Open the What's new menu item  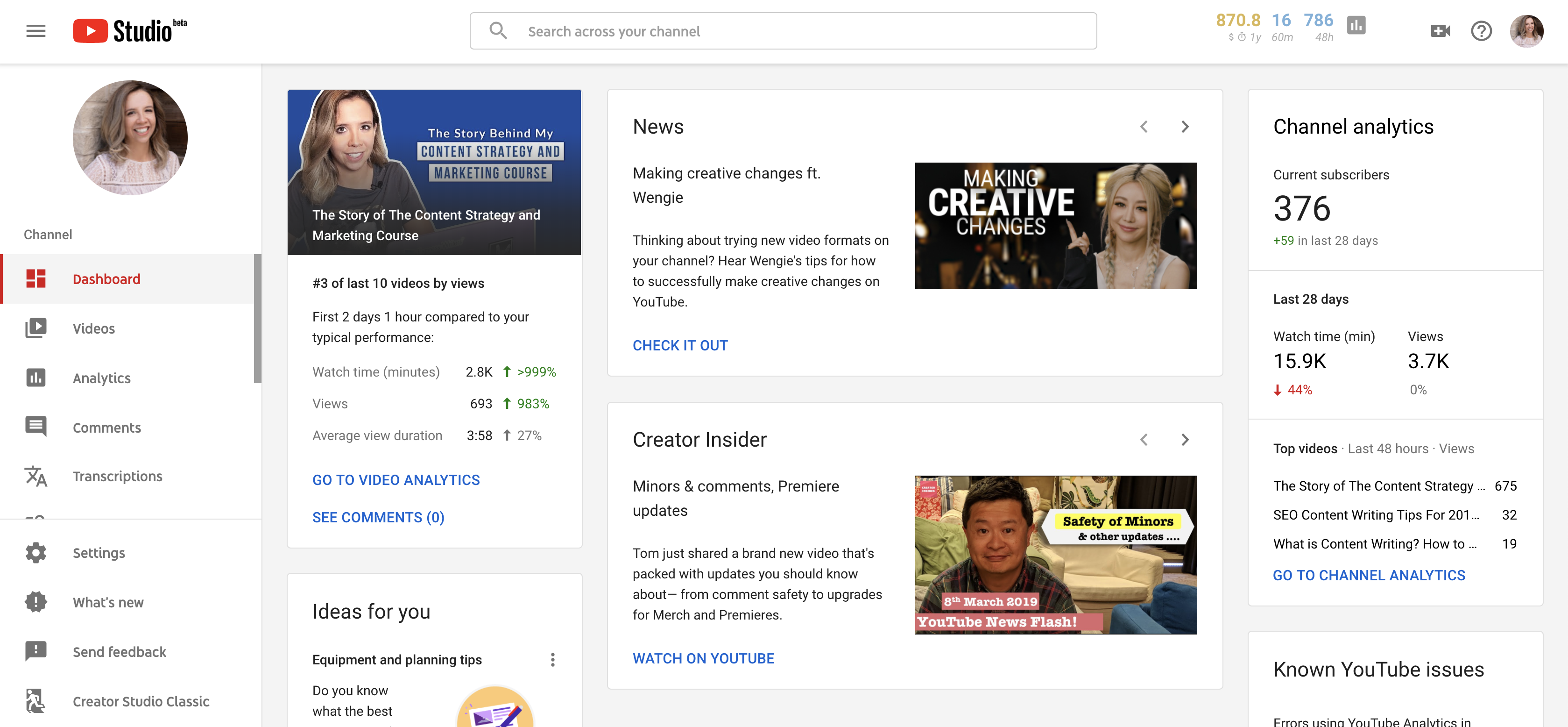tap(130, 602)
